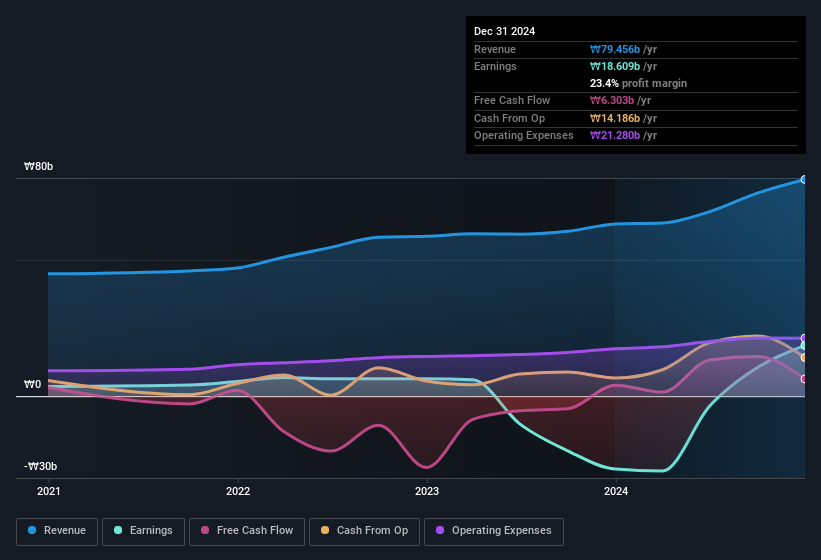821x560 pixels.
Task: Click the ₩0 y-axis label
Action: (x=32, y=384)
